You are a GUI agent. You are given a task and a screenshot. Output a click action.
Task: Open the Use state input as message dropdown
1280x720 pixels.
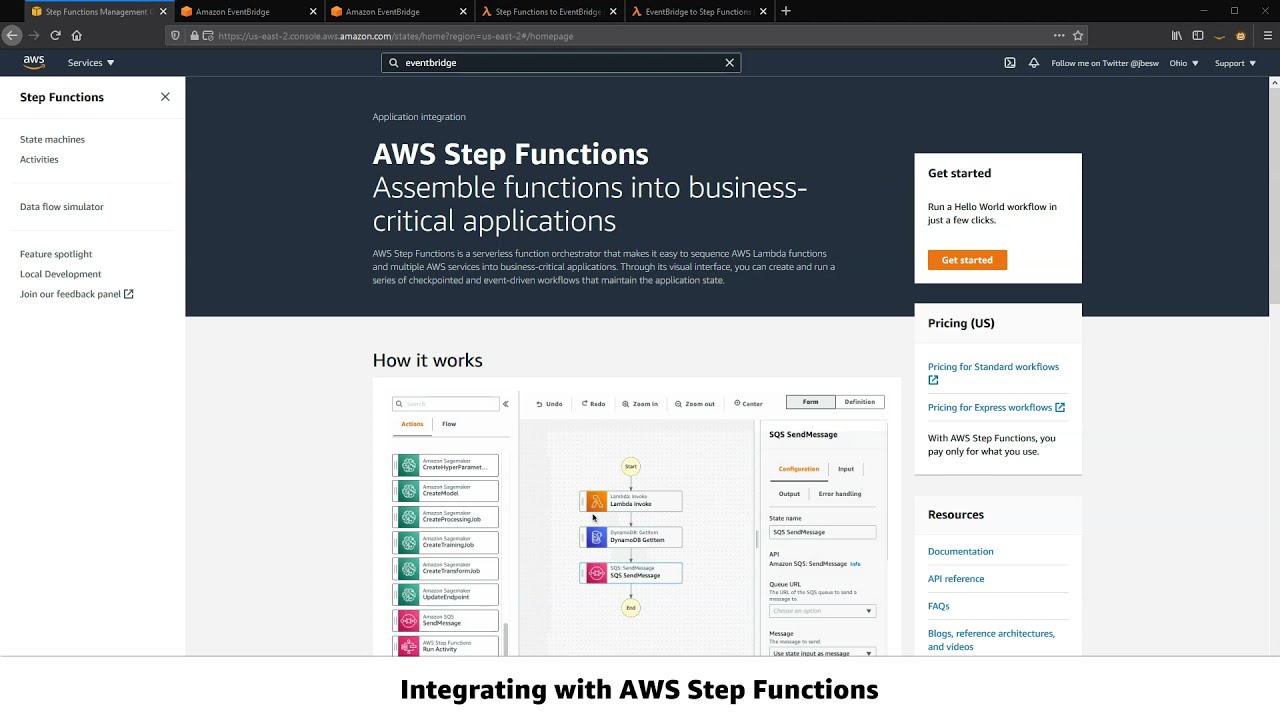tap(822, 653)
